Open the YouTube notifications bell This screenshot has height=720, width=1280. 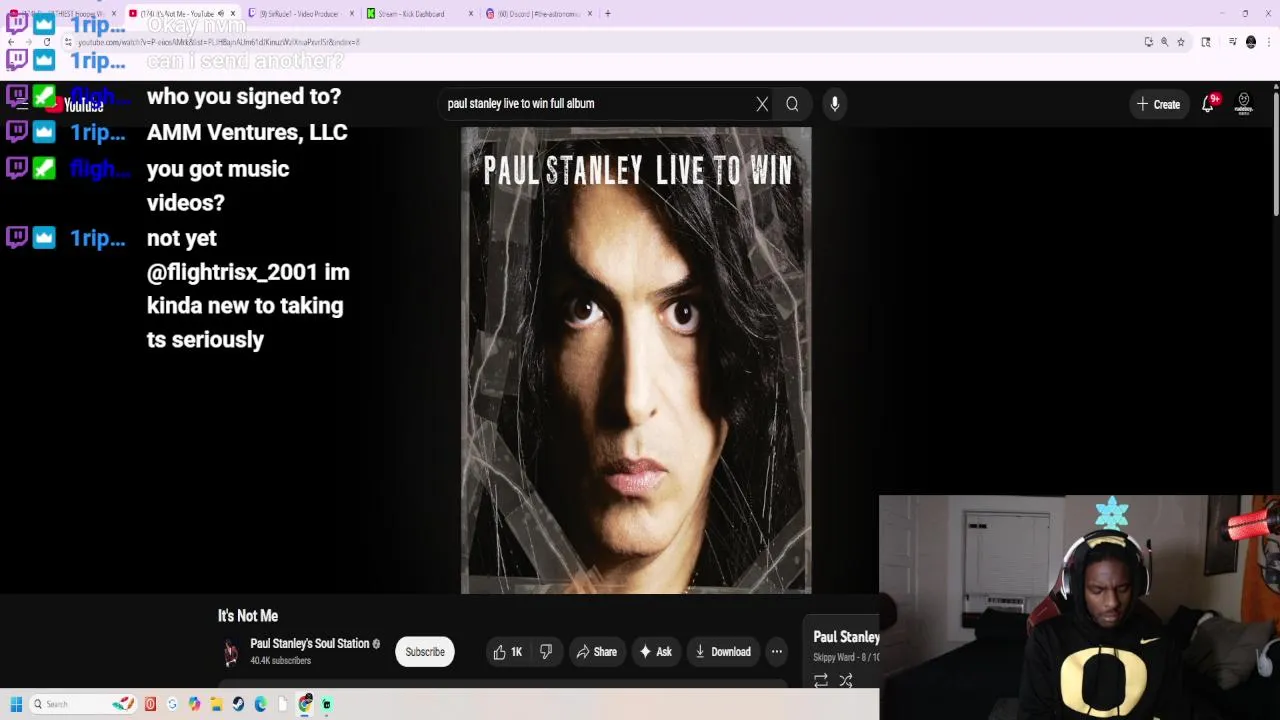click(x=1208, y=104)
